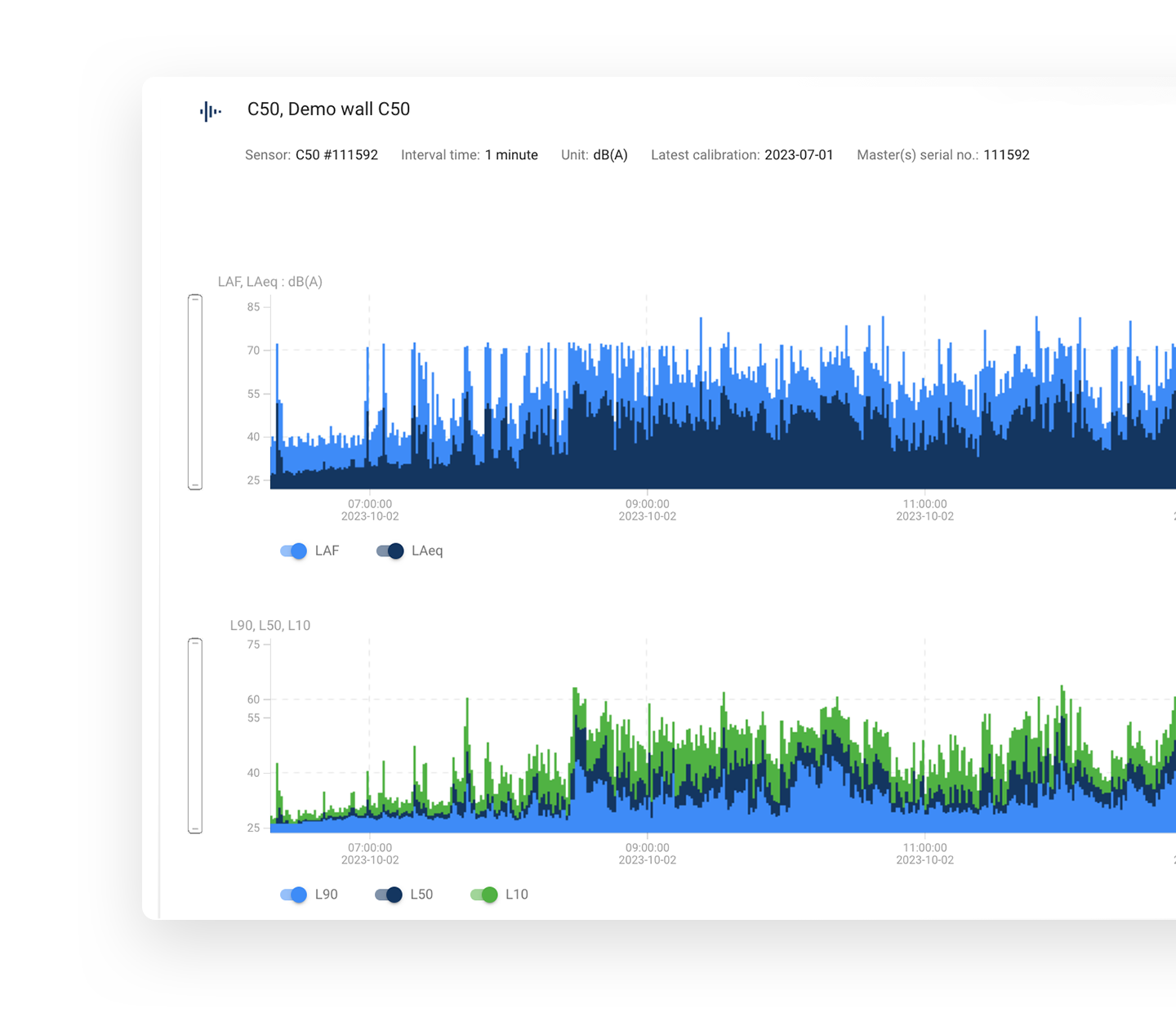Screen dimensions: 1176x1013
Task: Toggle the LAF series off
Action: pos(294,551)
